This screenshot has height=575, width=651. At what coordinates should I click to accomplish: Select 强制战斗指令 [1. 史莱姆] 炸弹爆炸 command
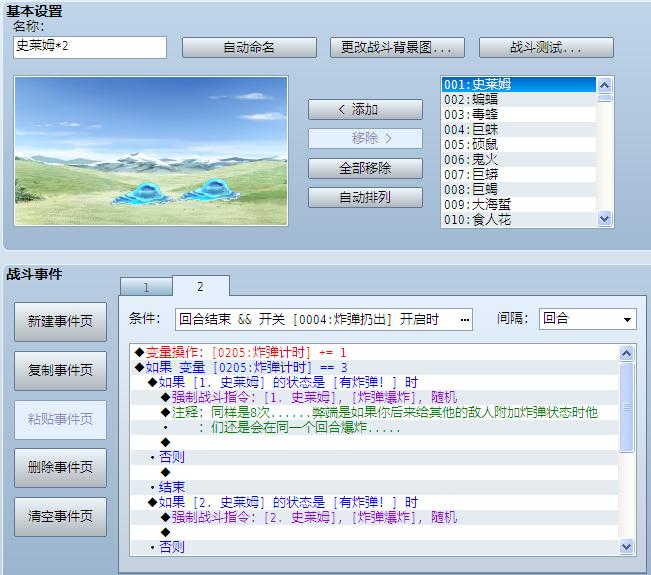click(x=375, y=398)
